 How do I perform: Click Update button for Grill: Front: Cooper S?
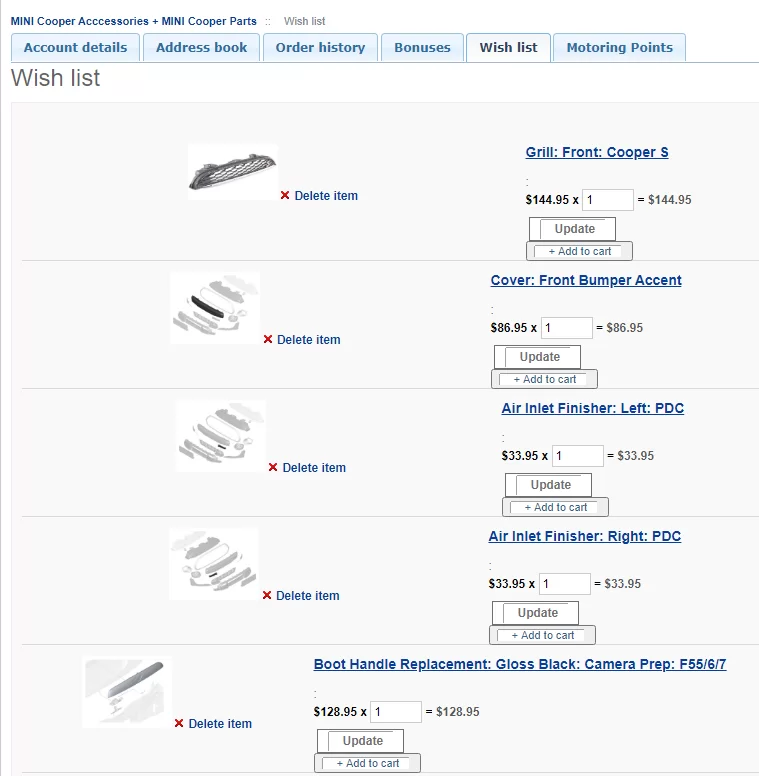pyautogui.click(x=574, y=229)
